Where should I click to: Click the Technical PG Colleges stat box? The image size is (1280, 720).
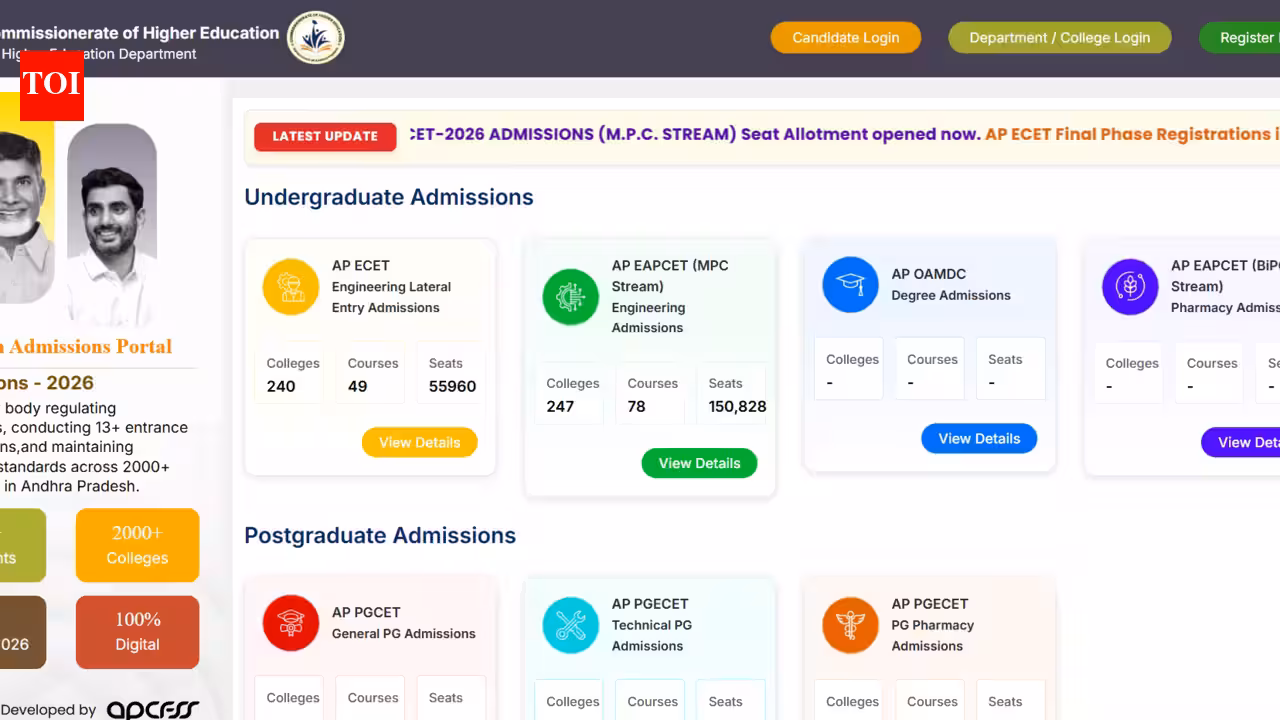tap(570, 700)
